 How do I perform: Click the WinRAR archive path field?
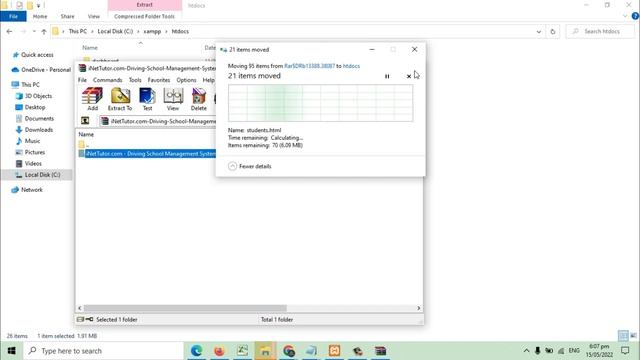[159, 121]
